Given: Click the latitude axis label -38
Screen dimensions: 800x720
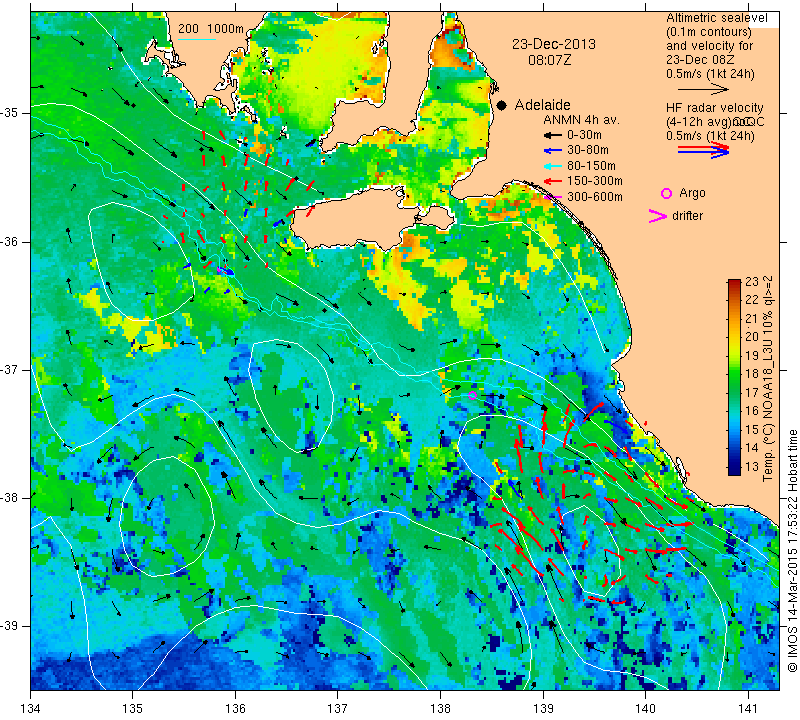Looking at the screenshot, I should tap(11, 498).
